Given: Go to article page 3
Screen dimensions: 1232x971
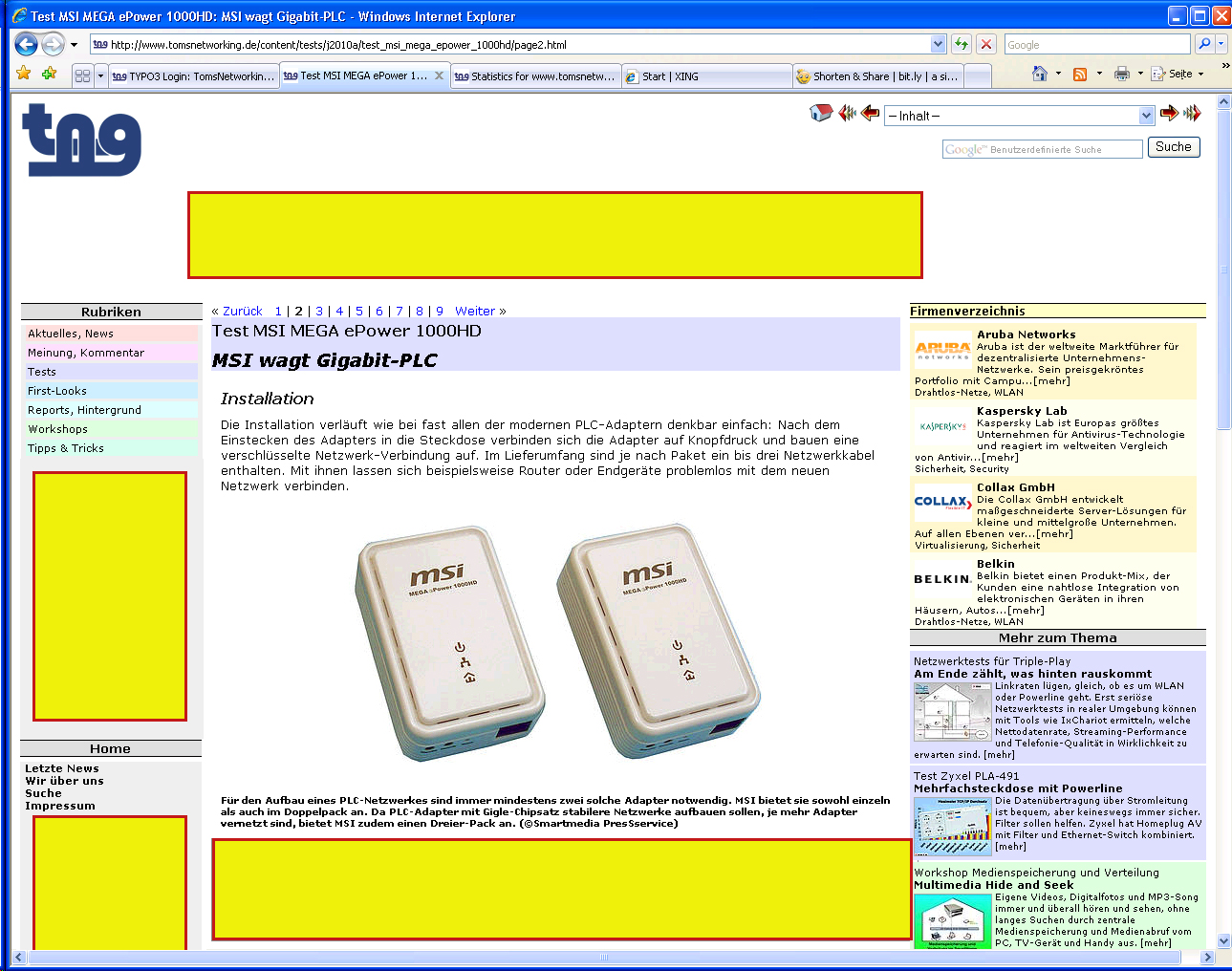Looking at the screenshot, I should [x=319, y=312].
